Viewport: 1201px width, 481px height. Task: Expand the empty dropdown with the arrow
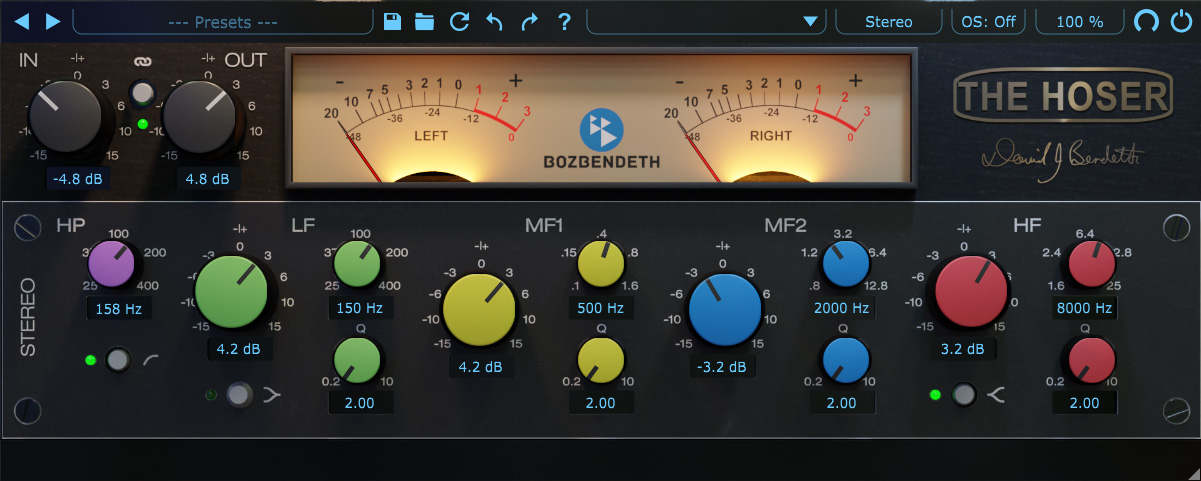tap(809, 21)
